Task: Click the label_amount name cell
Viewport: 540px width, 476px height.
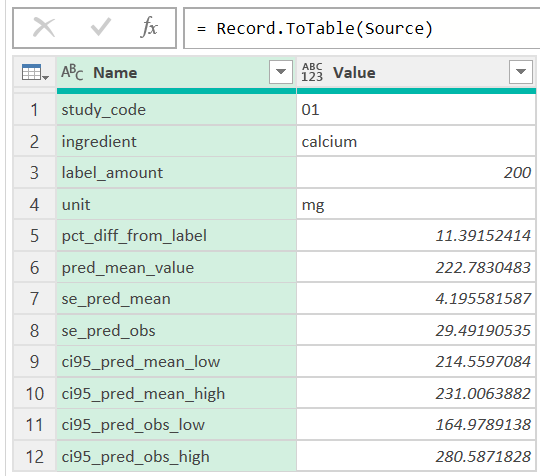Action: pyautogui.click(x=176, y=173)
